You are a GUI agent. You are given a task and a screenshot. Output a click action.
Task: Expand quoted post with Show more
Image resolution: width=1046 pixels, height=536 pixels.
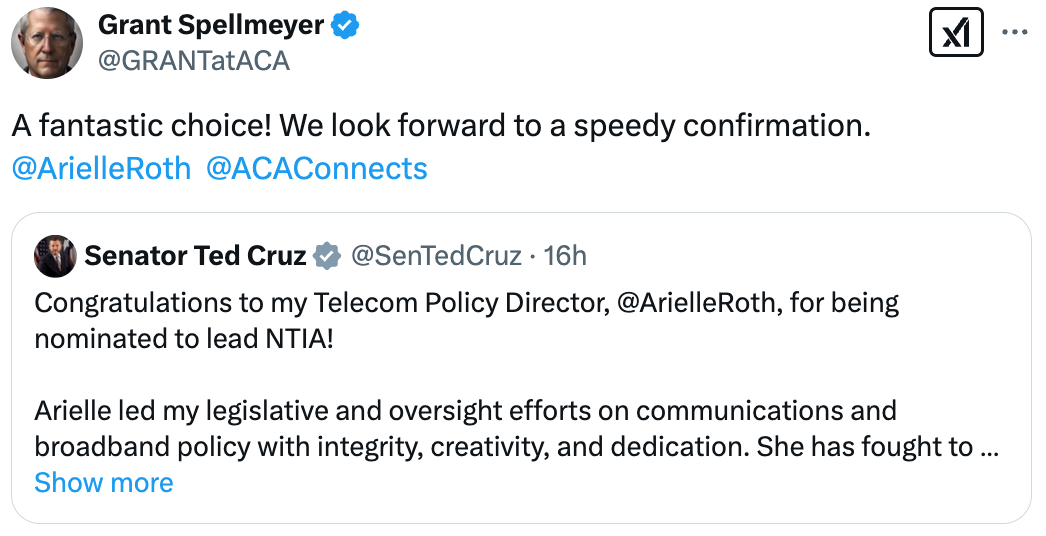tap(103, 483)
